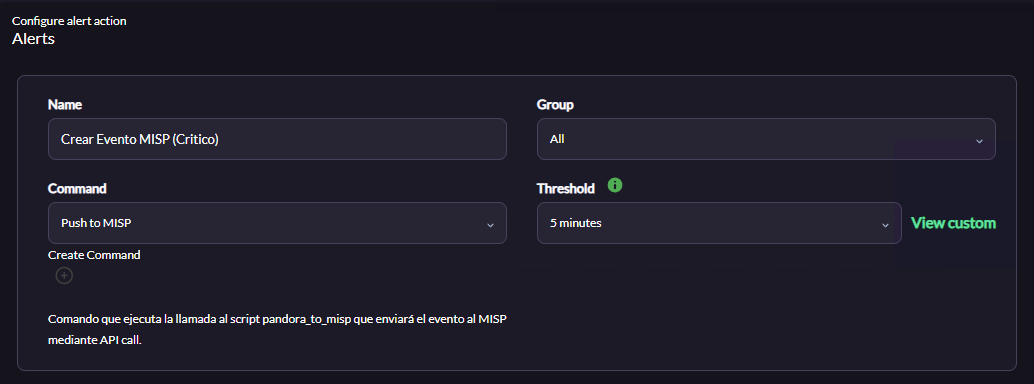Viewport: 1034px width, 384px height.
Task: Expand the Push to MISP command dropdown
Action: tap(277, 223)
